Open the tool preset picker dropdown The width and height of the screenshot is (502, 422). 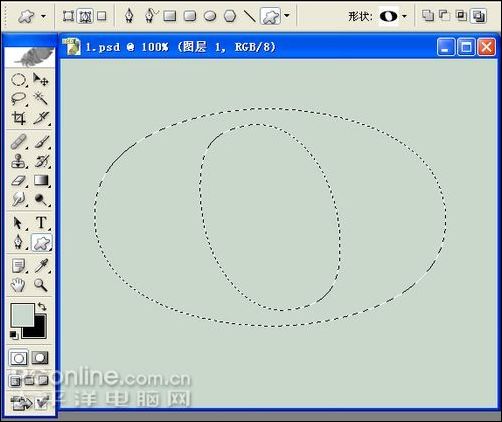point(43,16)
